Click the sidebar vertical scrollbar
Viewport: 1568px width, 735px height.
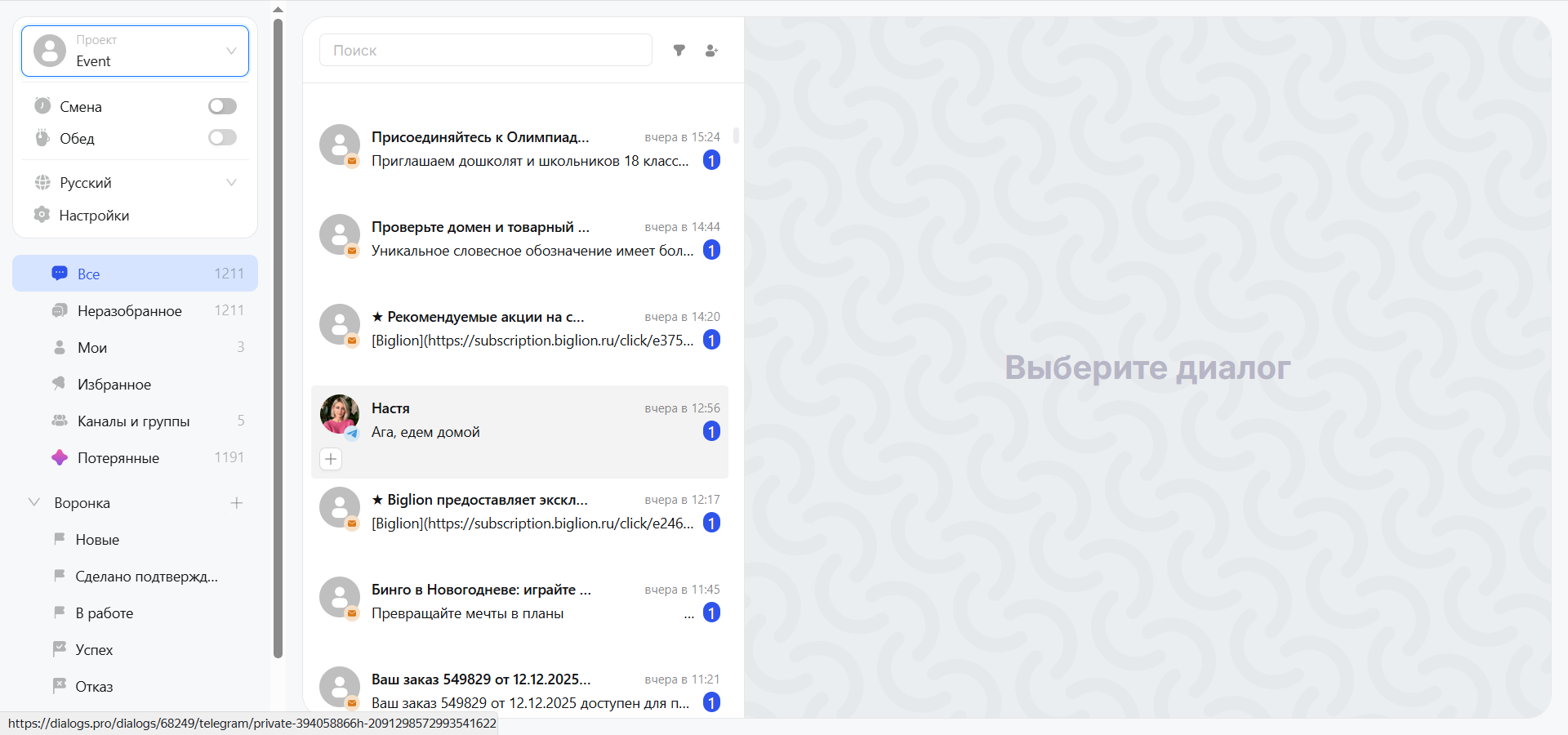tap(278, 327)
